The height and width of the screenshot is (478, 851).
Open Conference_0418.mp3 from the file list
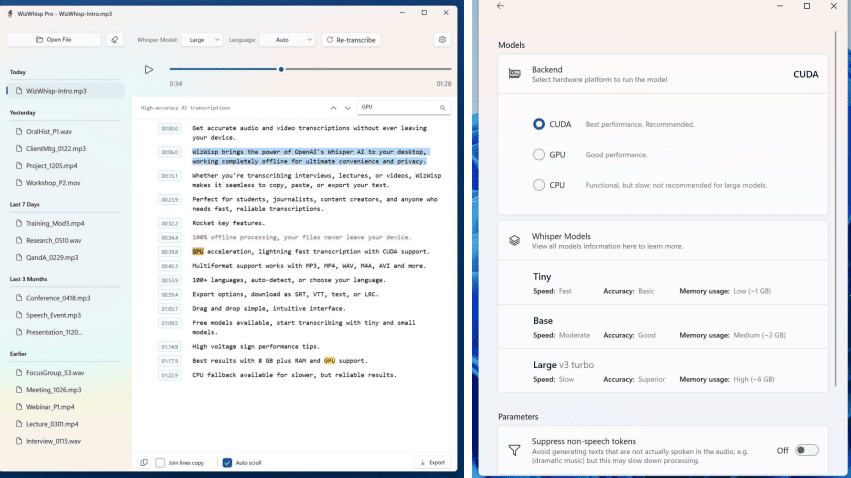(x=57, y=298)
